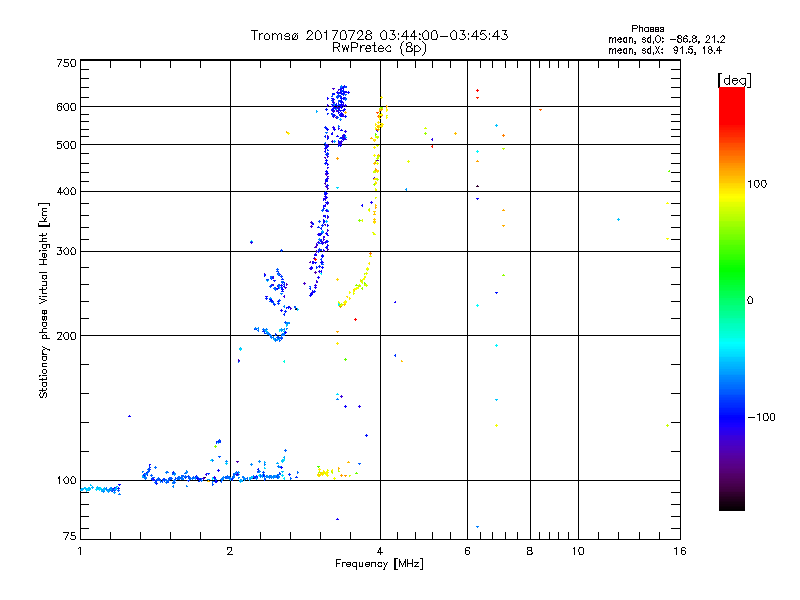800x600 pixels.
Task: Click the '[deg]' colorbar unit label
Action: click(734, 80)
